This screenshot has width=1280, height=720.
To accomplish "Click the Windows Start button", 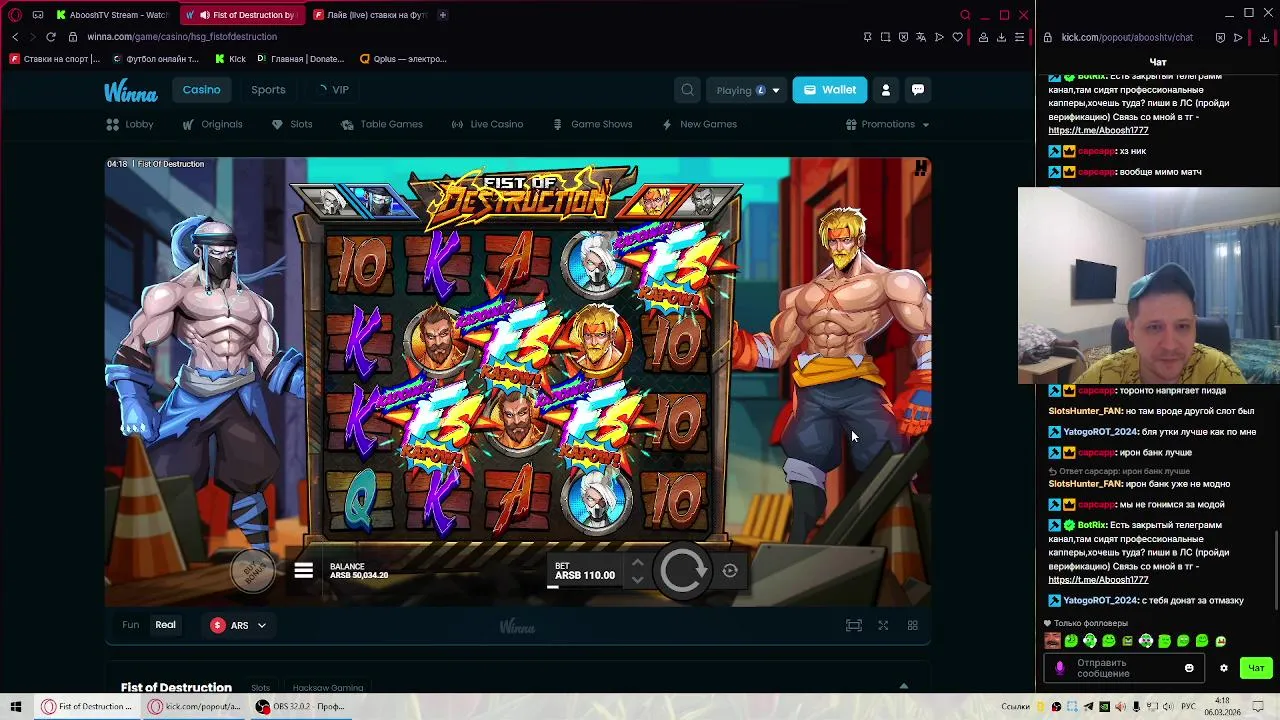I will (x=15, y=707).
